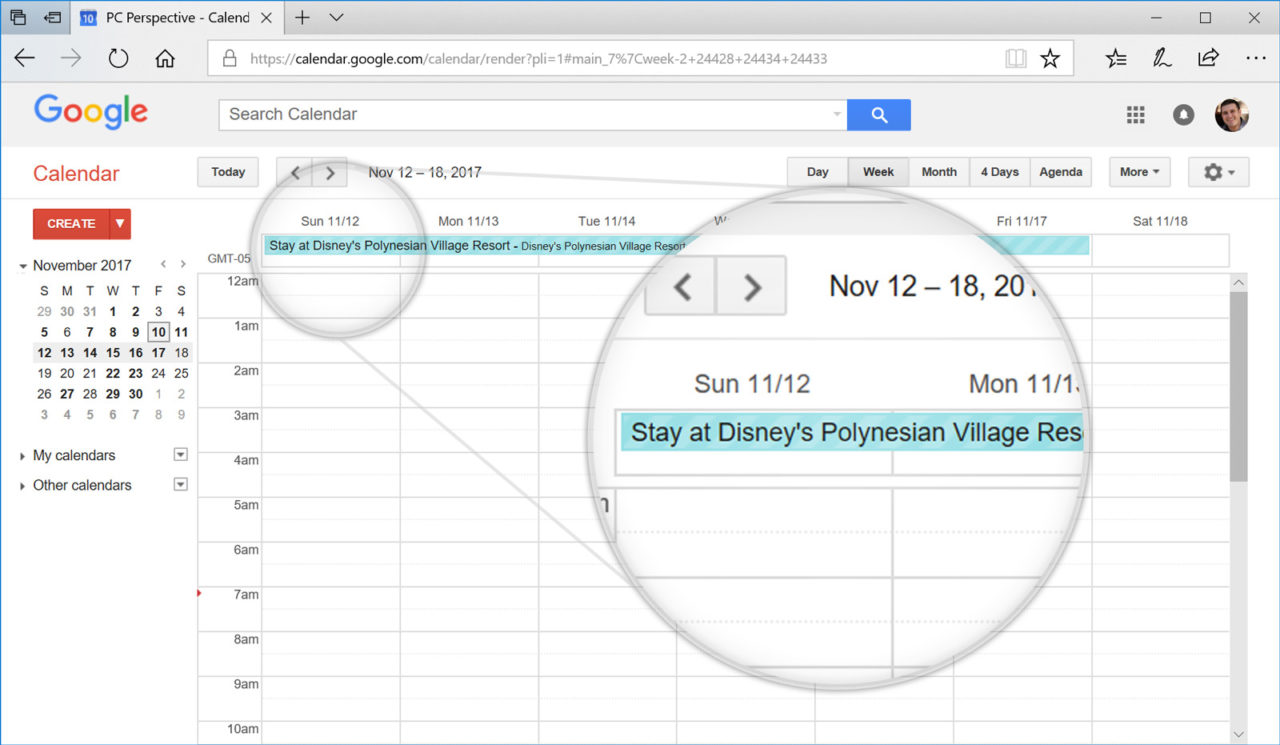Switch to Week view
Image resolution: width=1280 pixels, height=745 pixels.
pos(878,172)
